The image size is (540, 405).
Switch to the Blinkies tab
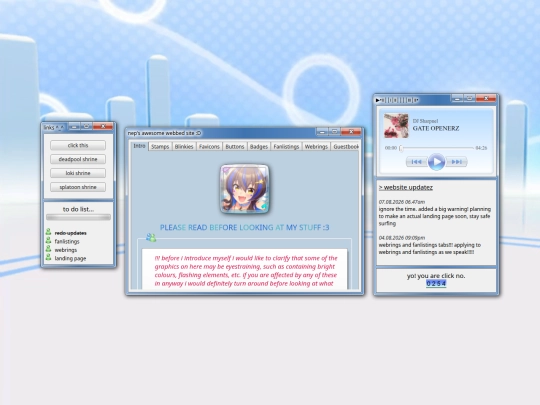pos(184,146)
